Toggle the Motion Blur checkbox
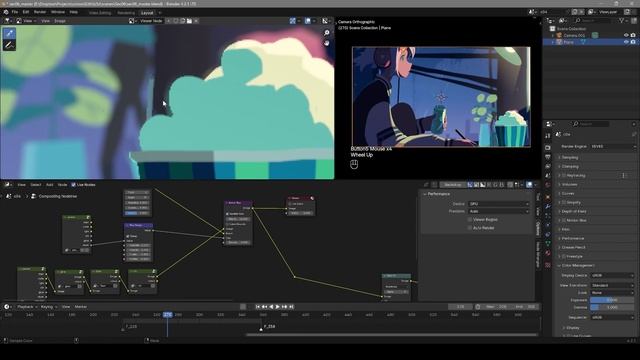640x360 pixels. [x=564, y=220]
